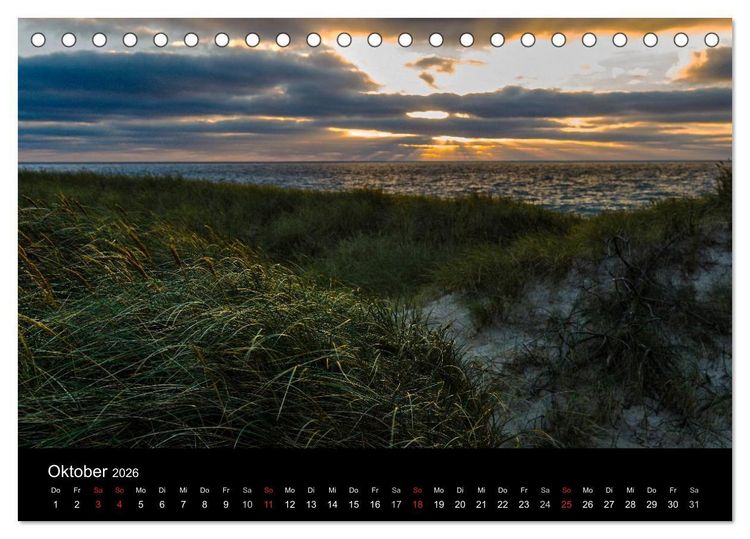The height and width of the screenshot is (539, 750).
Task: Click date 14 in the calendar
Action: point(332,505)
